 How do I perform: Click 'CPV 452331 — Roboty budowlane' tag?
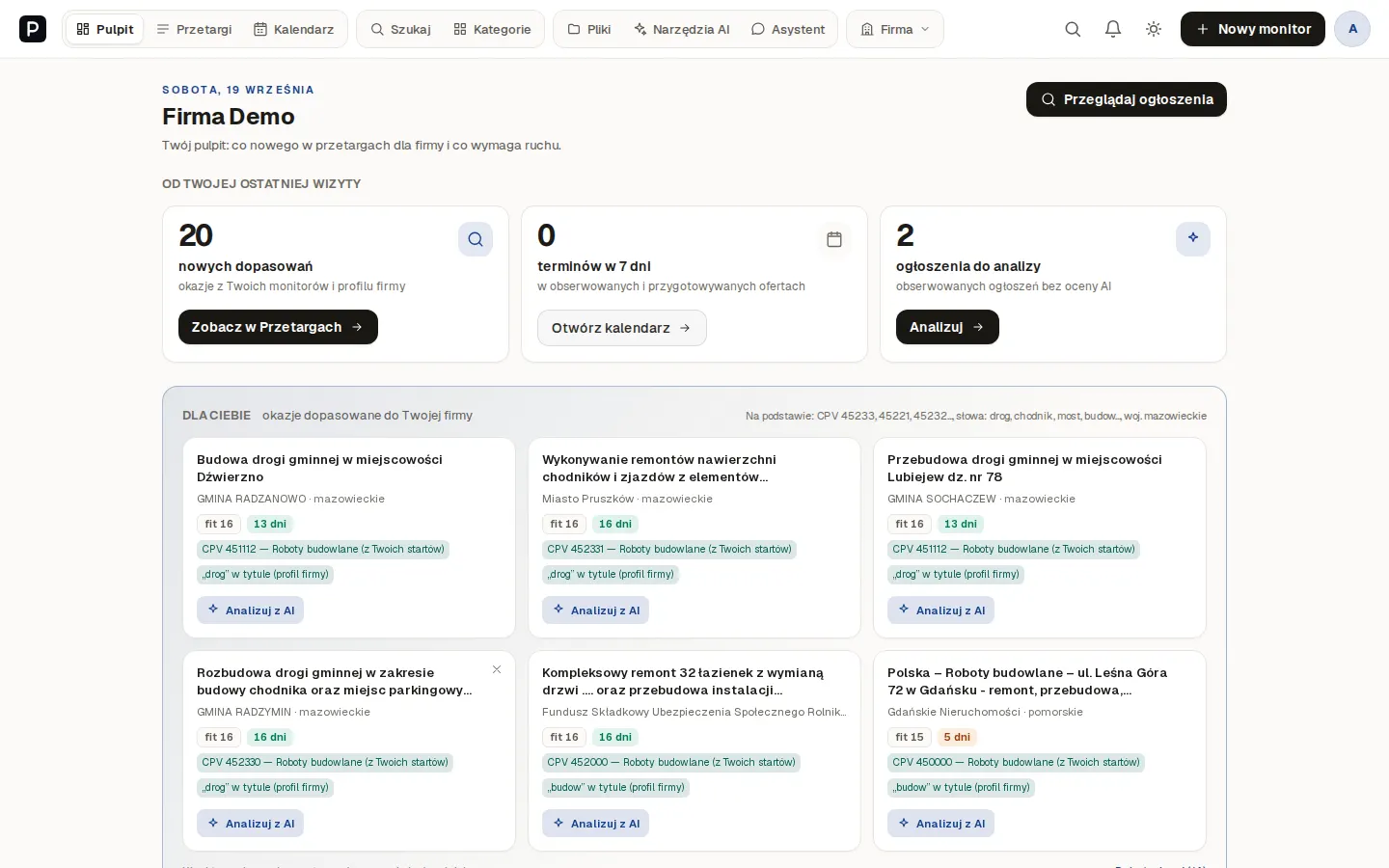669,549
